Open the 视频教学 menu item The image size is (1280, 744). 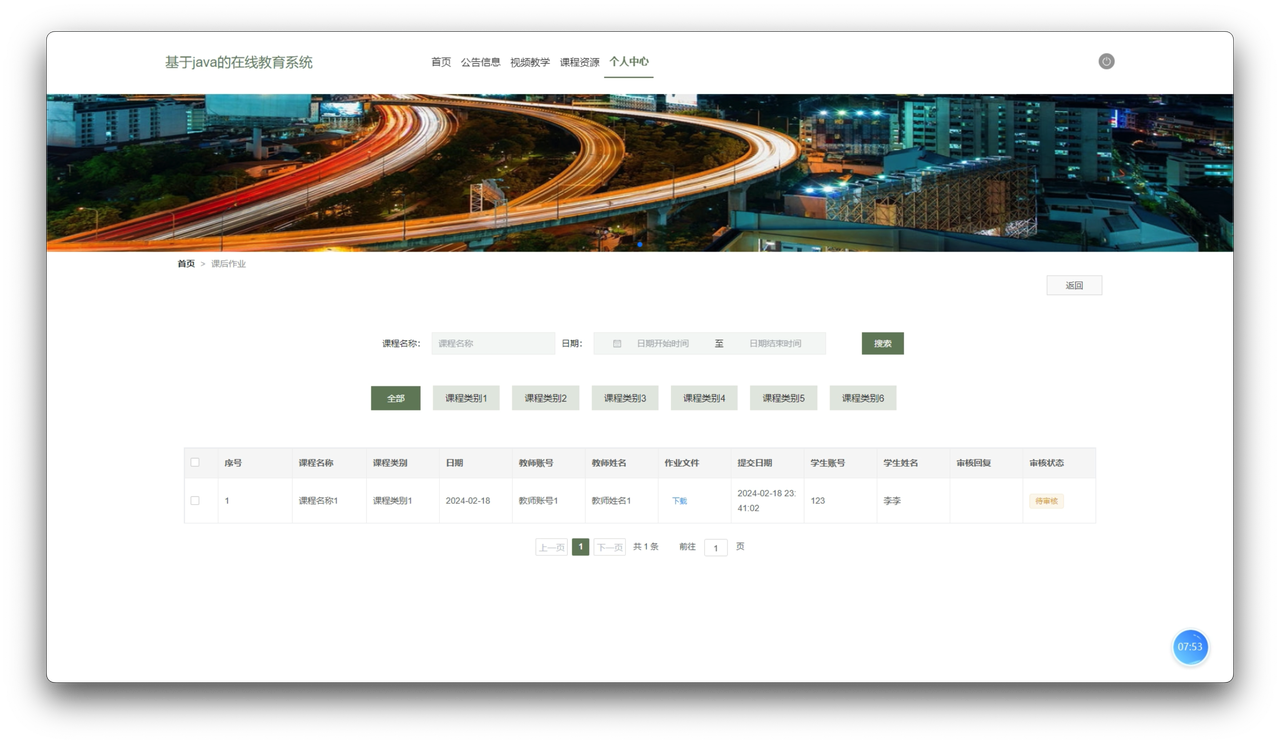click(x=530, y=61)
